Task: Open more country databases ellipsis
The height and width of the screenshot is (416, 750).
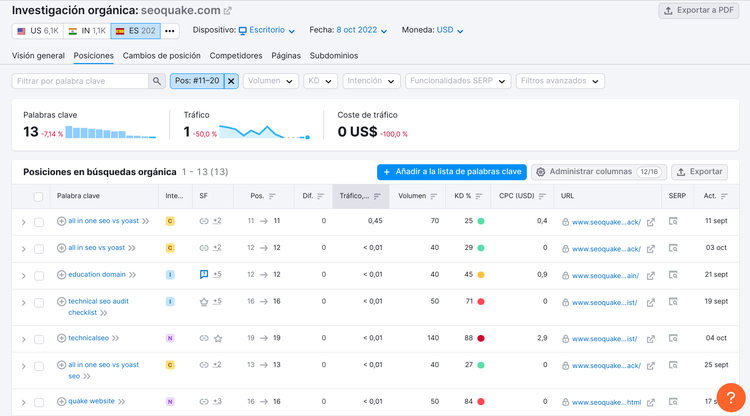Action: point(170,31)
